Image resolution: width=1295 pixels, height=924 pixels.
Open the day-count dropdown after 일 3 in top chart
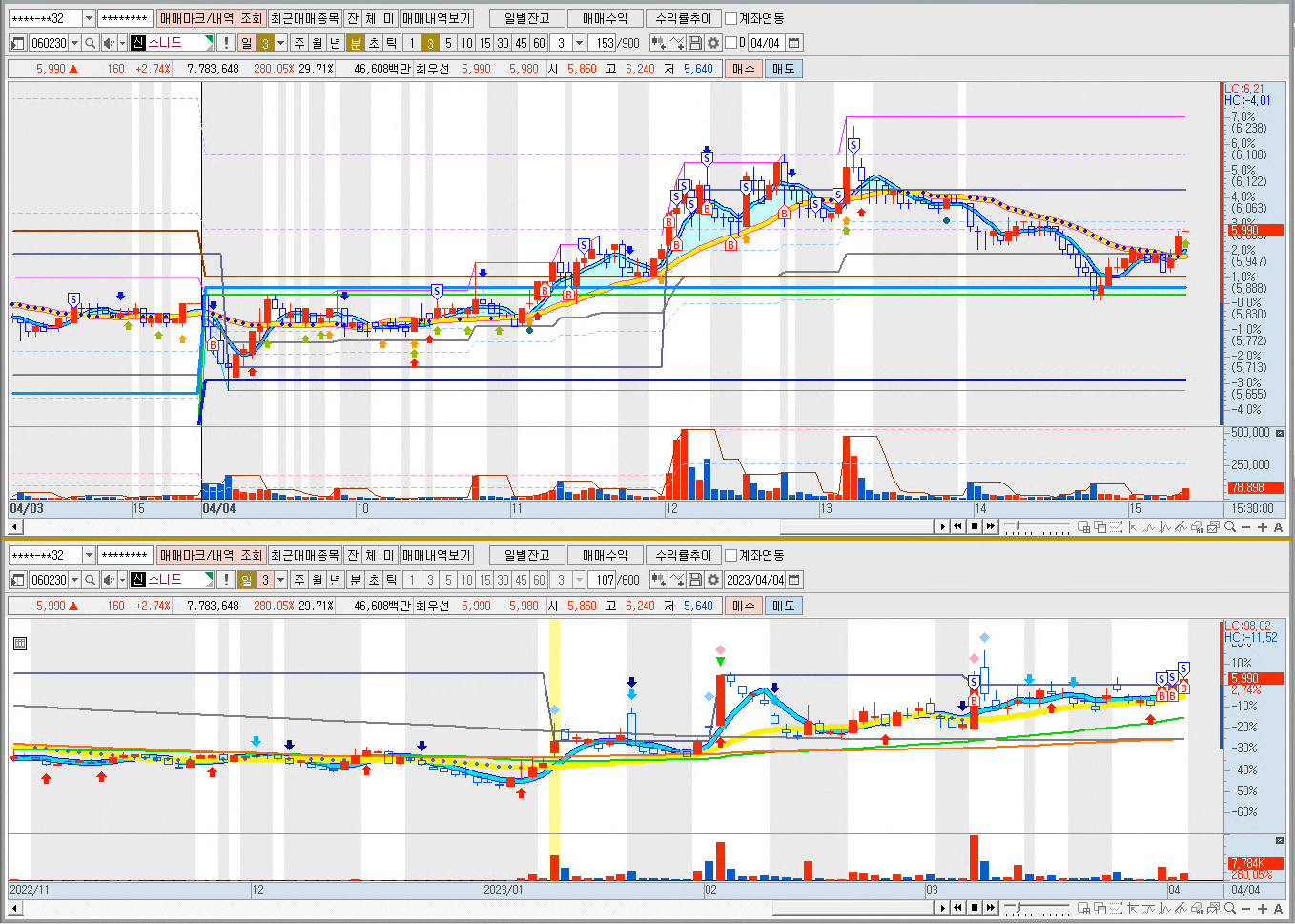coord(280,43)
